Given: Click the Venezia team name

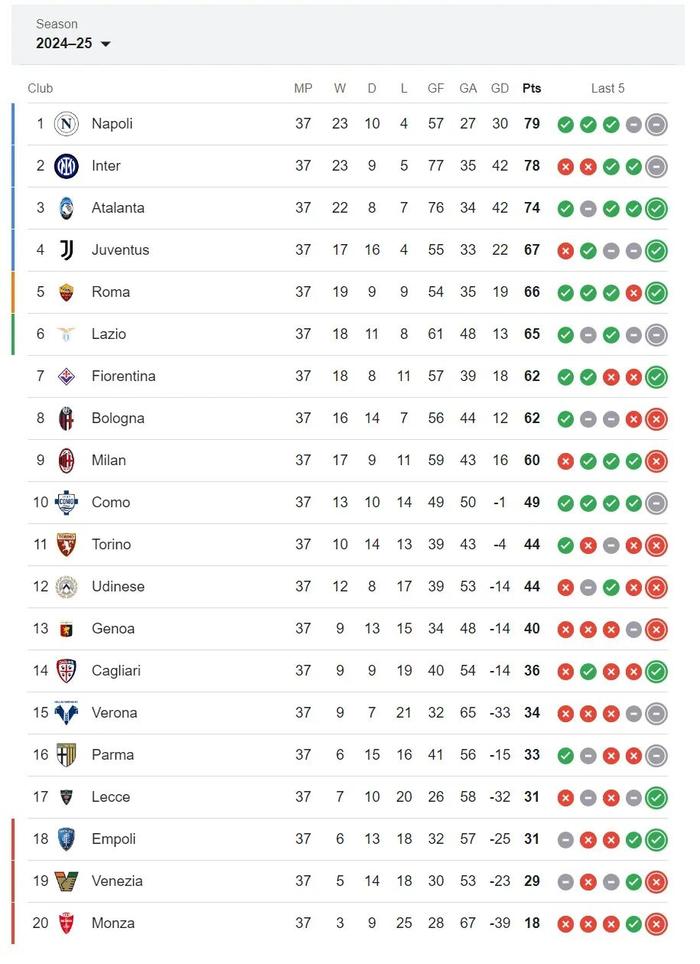Looking at the screenshot, I should tap(116, 881).
